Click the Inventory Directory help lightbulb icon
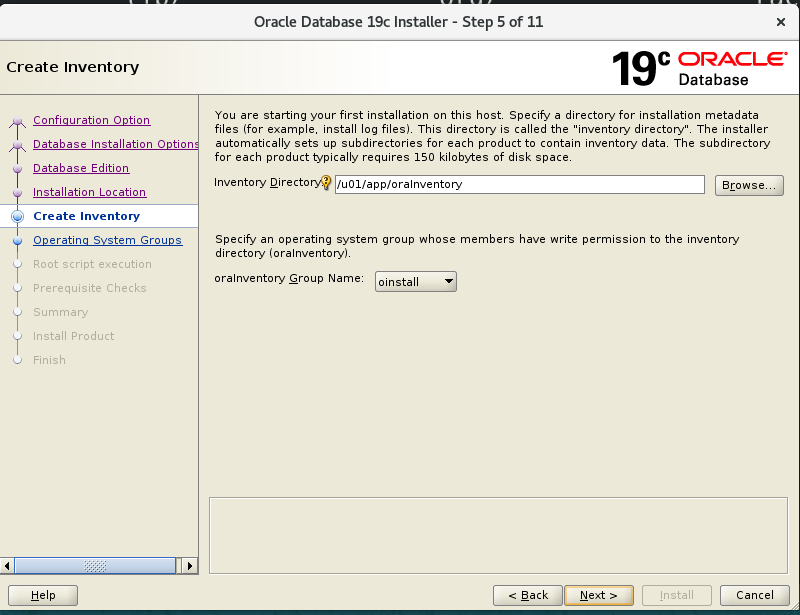The height and width of the screenshot is (615, 800). pos(326,183)
